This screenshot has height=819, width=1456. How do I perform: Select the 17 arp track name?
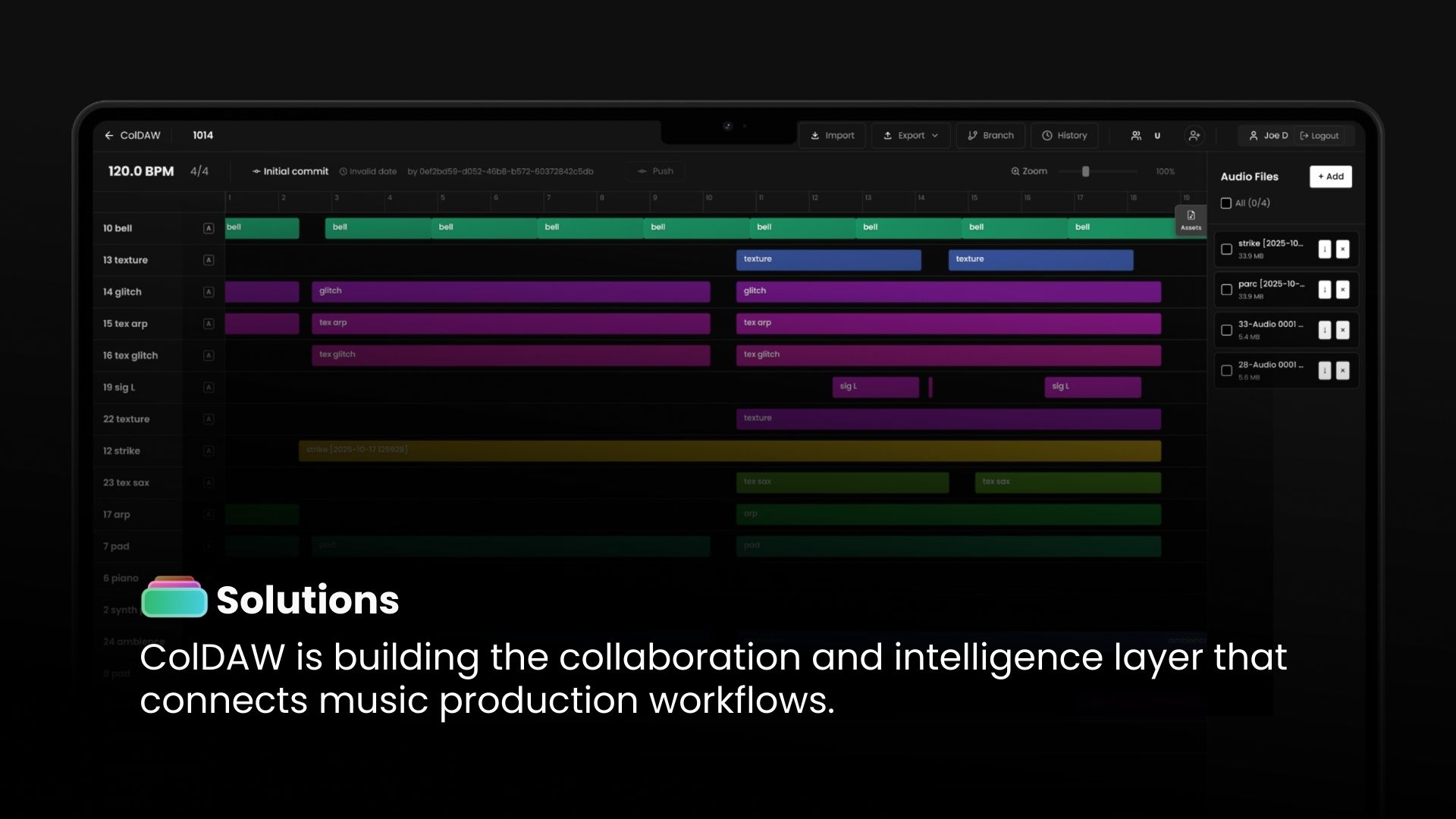[x=117, y=515]
